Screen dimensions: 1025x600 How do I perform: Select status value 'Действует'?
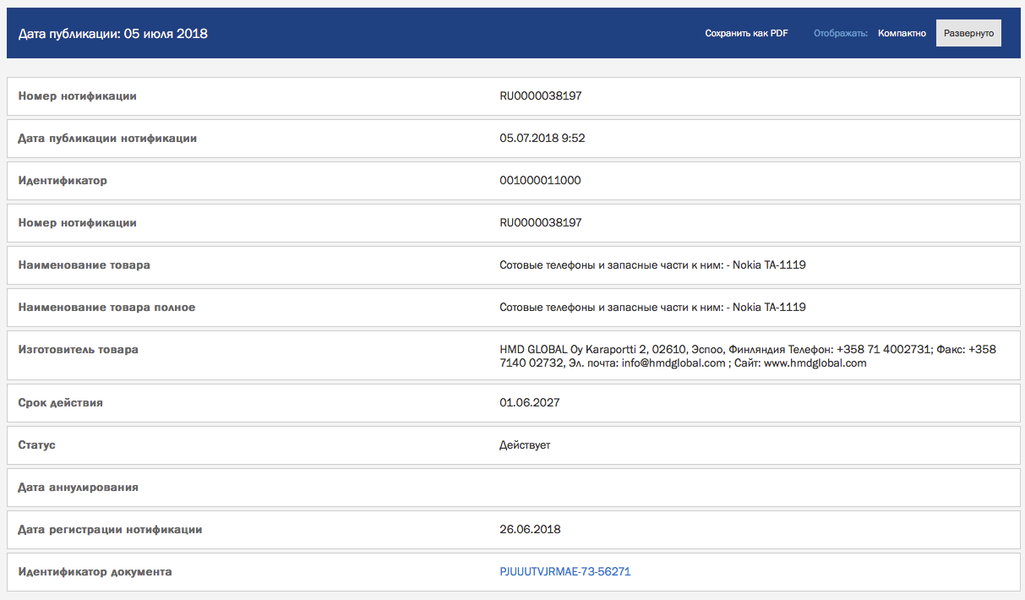(525, 445)
